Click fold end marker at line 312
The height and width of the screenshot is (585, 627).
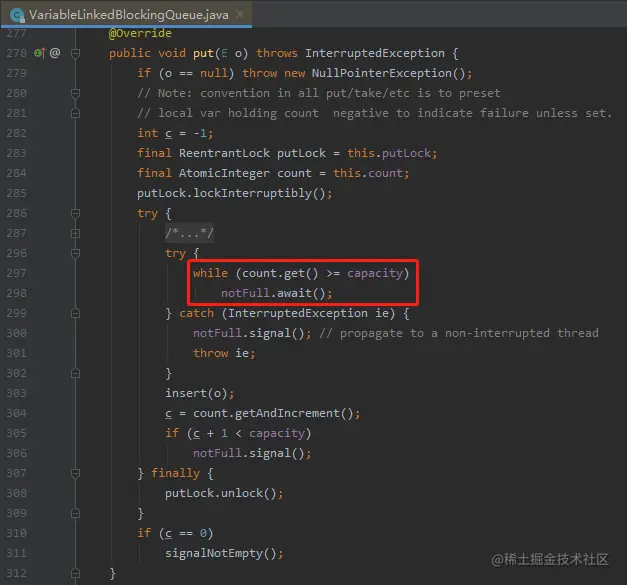point(75,573)
